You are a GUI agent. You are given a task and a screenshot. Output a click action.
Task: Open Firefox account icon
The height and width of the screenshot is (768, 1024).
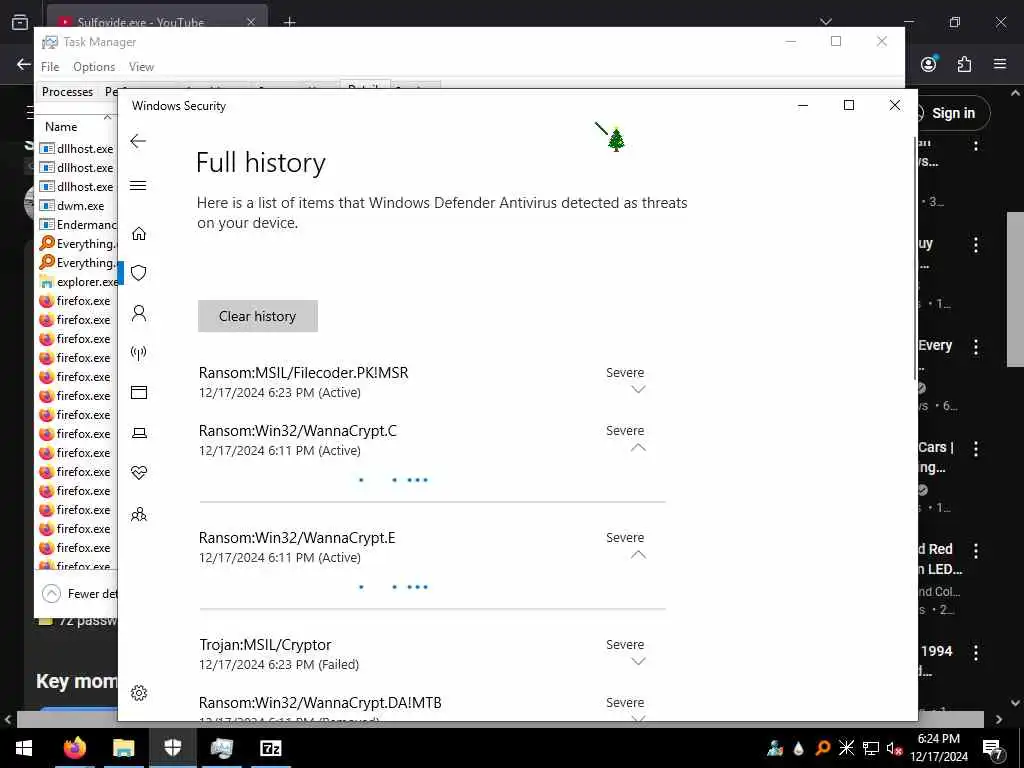(929, 63)
